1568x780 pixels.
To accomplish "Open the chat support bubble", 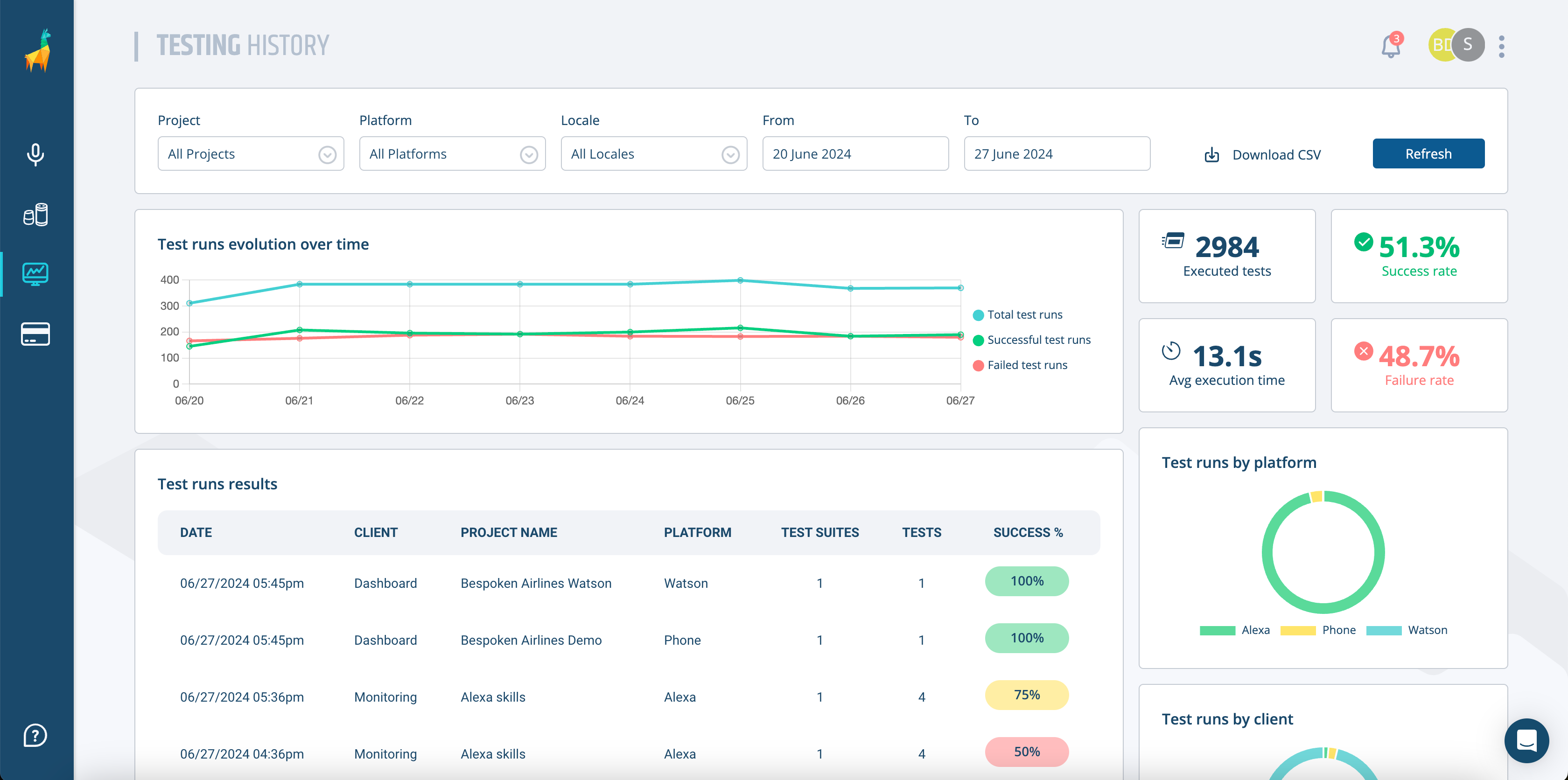I will coord(1526,740).
